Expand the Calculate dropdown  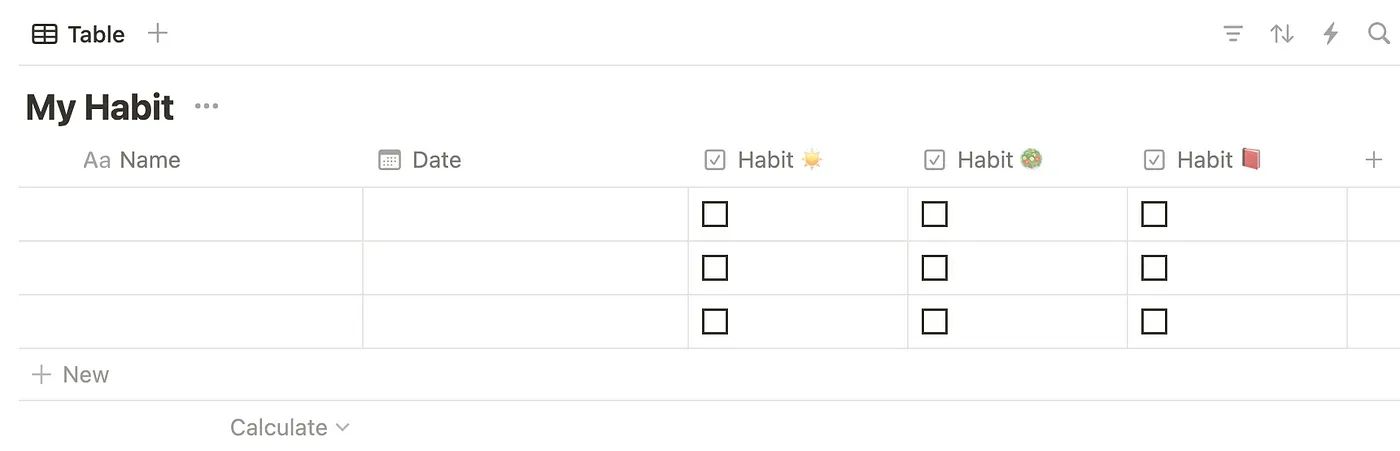click(x=290, y=428)
